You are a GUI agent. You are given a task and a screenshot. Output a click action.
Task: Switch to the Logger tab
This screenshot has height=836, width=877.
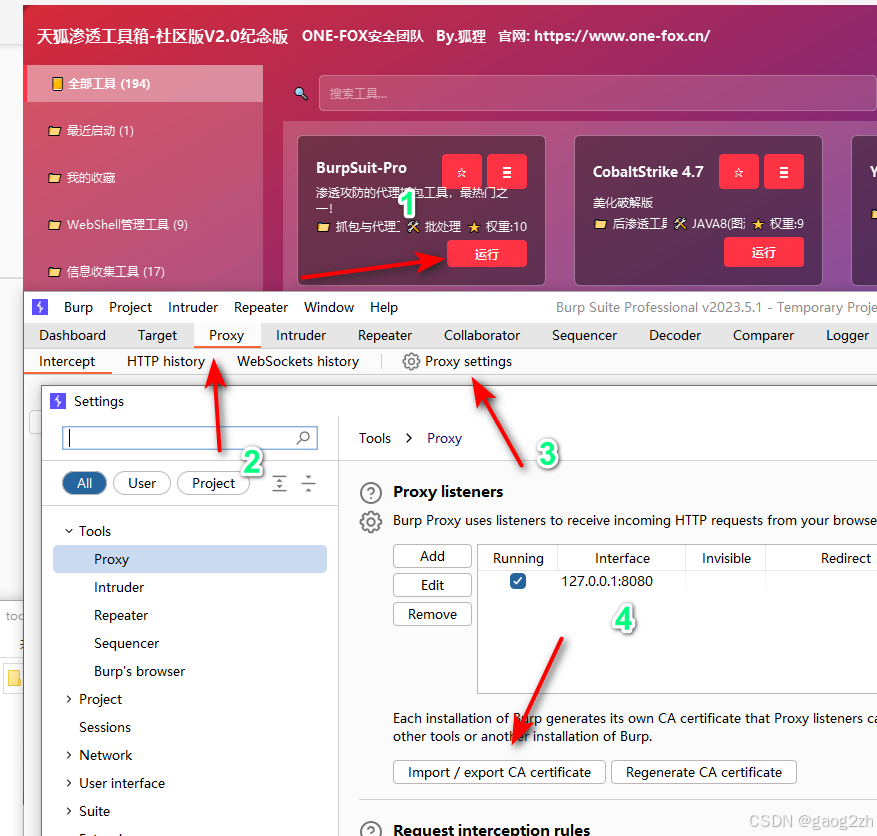tap(847, 335)
